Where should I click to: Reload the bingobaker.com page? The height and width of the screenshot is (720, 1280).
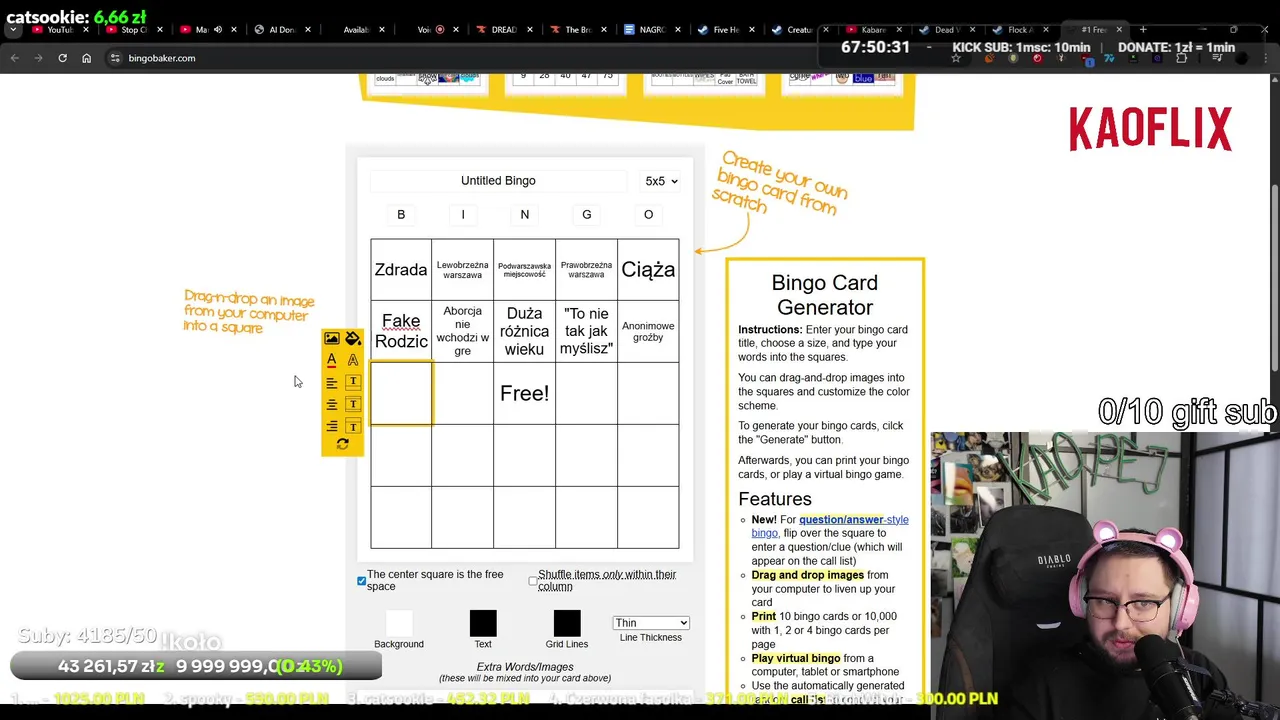tap(62, 58)
